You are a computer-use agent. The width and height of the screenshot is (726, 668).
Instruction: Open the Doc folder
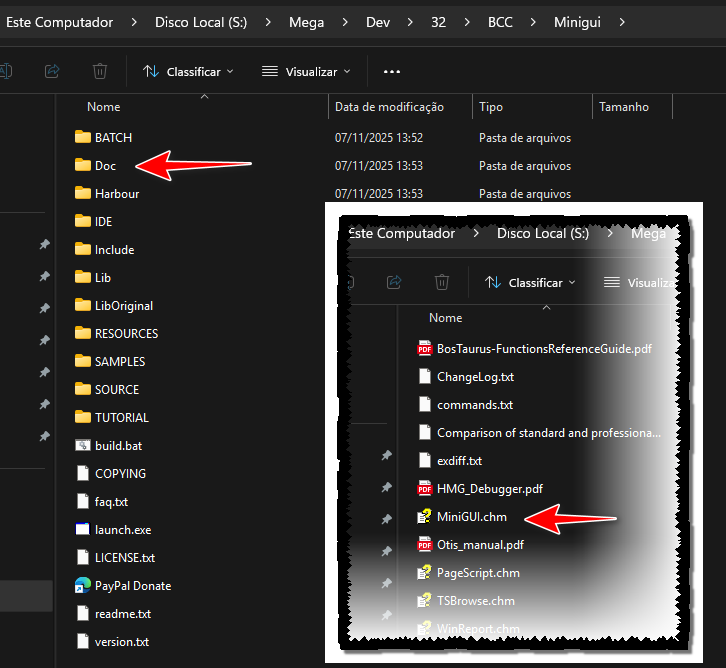click(x=105, y=166)
